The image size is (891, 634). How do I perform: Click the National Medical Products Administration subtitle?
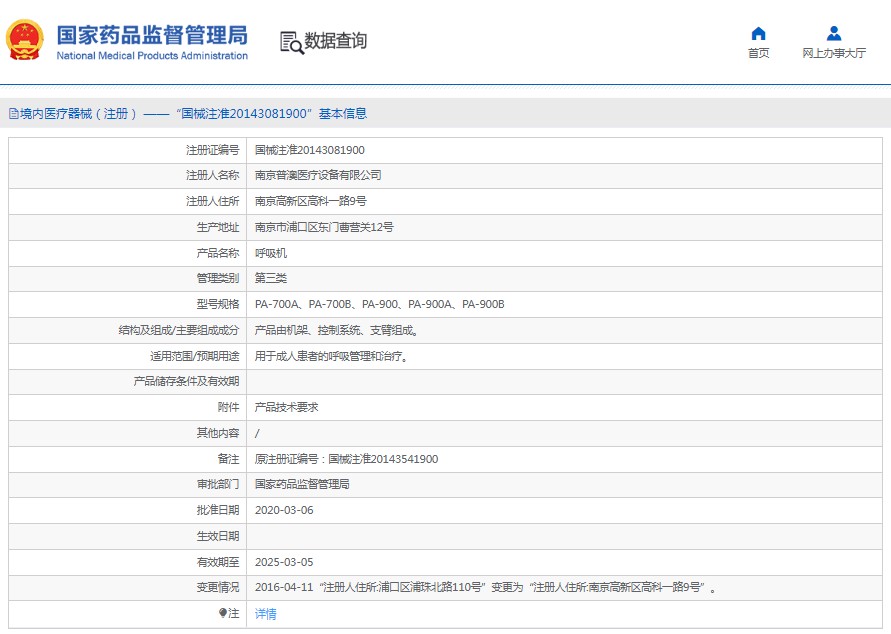tap(151, 56)
